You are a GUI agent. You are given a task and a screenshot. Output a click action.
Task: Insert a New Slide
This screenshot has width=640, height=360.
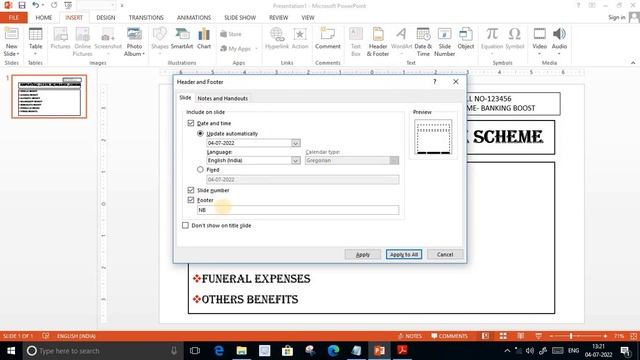11,41
